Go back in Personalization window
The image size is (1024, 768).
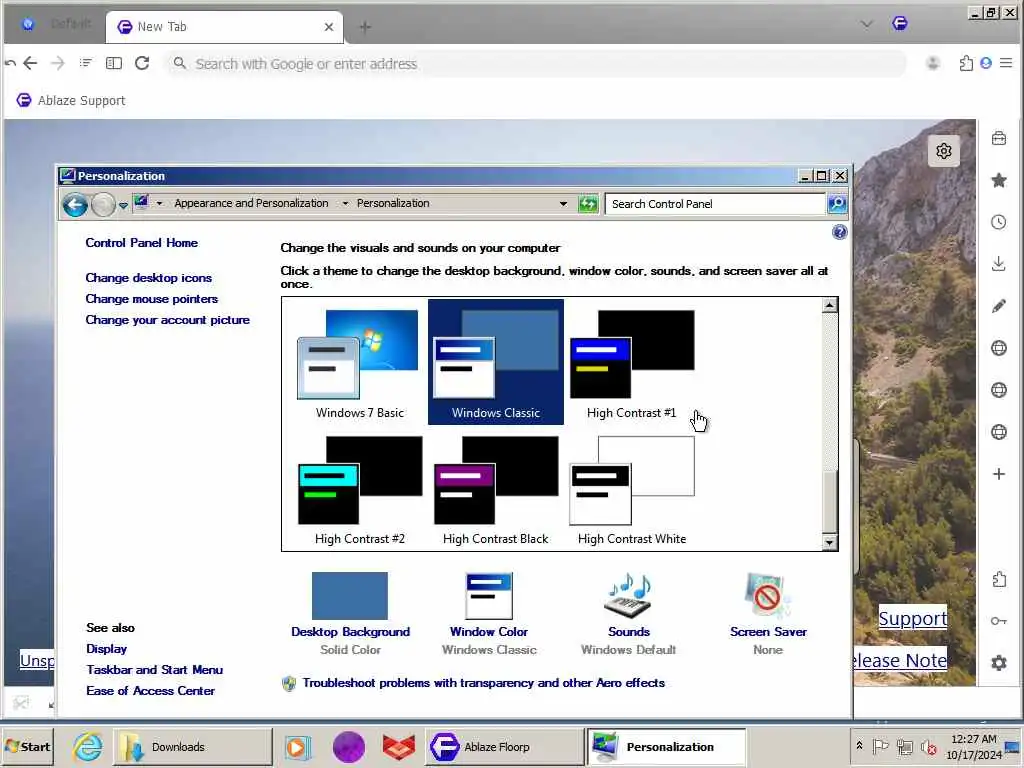pyautogui.click(x=75, y=205)
